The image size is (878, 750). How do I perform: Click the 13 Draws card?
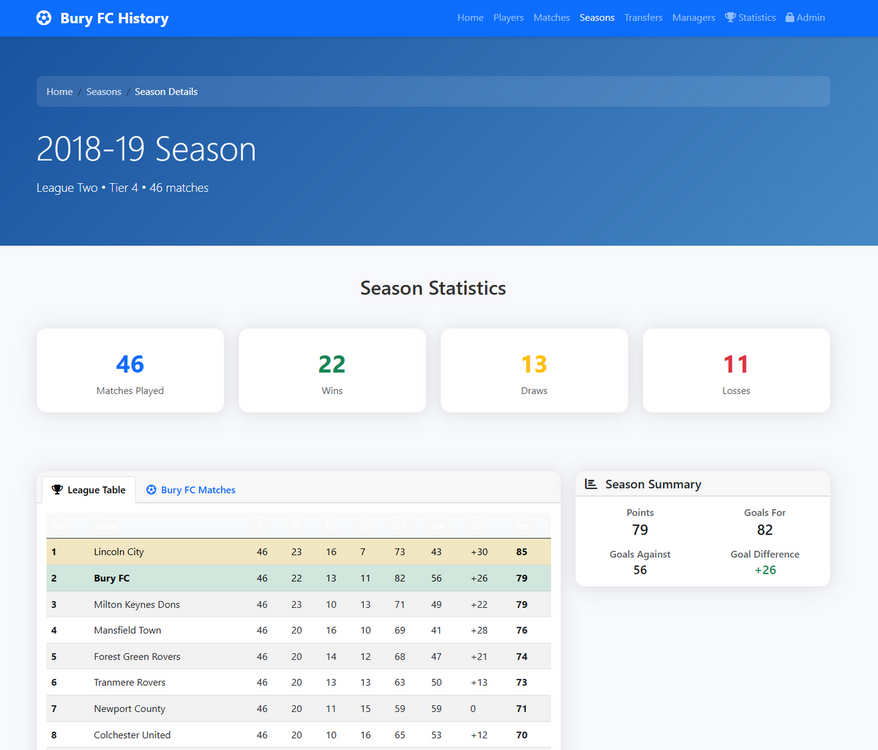(x=534, y=370)
